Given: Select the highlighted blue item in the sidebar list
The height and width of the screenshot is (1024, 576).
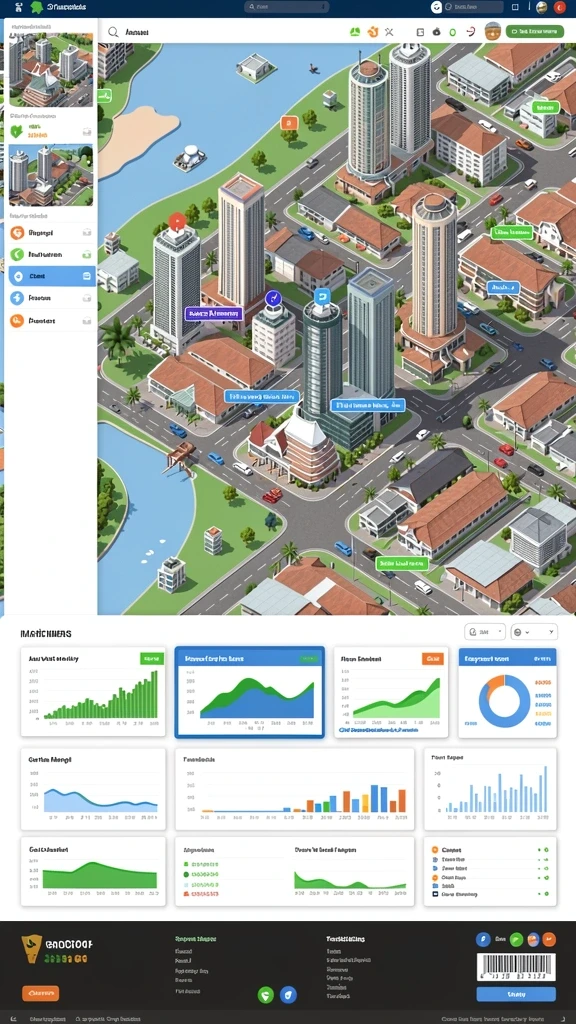Looking at the screenshot, I should 52,276.
